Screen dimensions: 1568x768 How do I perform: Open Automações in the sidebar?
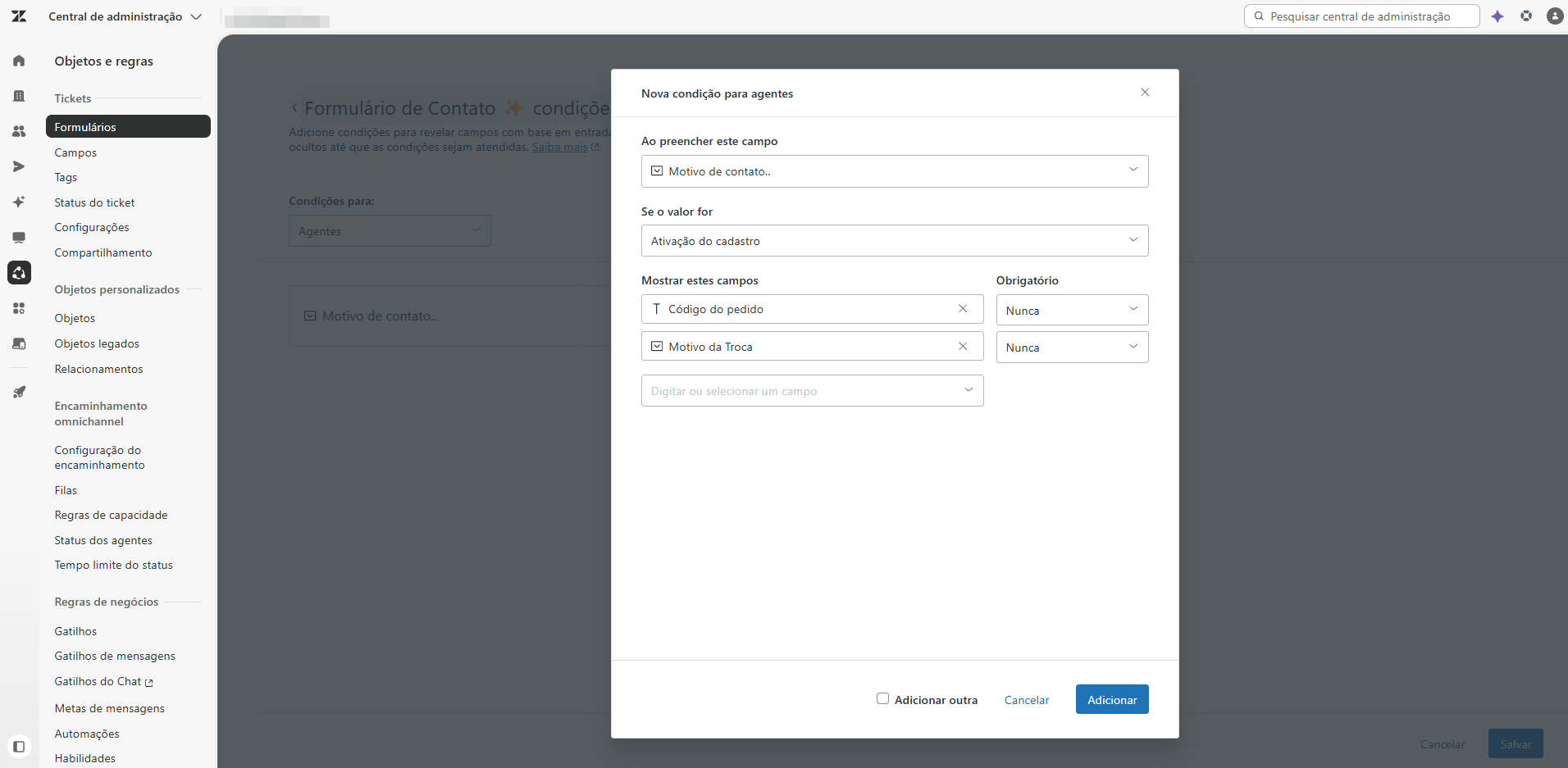click(87, 734)
